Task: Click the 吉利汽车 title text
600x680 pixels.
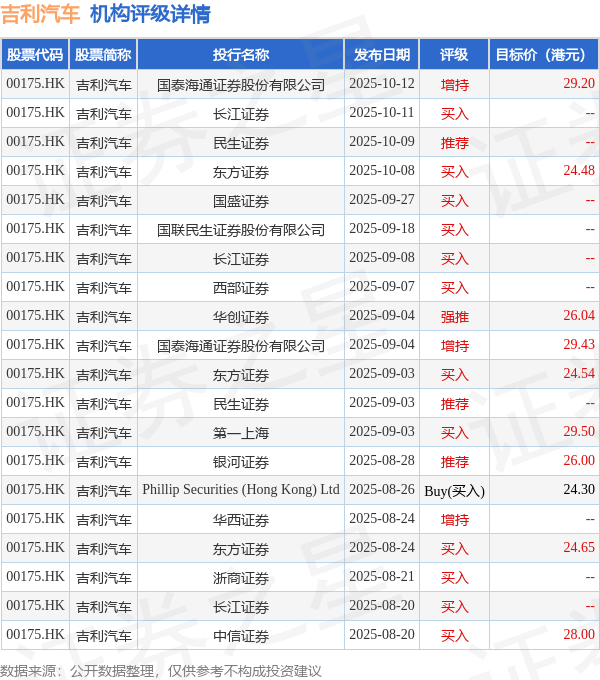Action: [40, 14]
